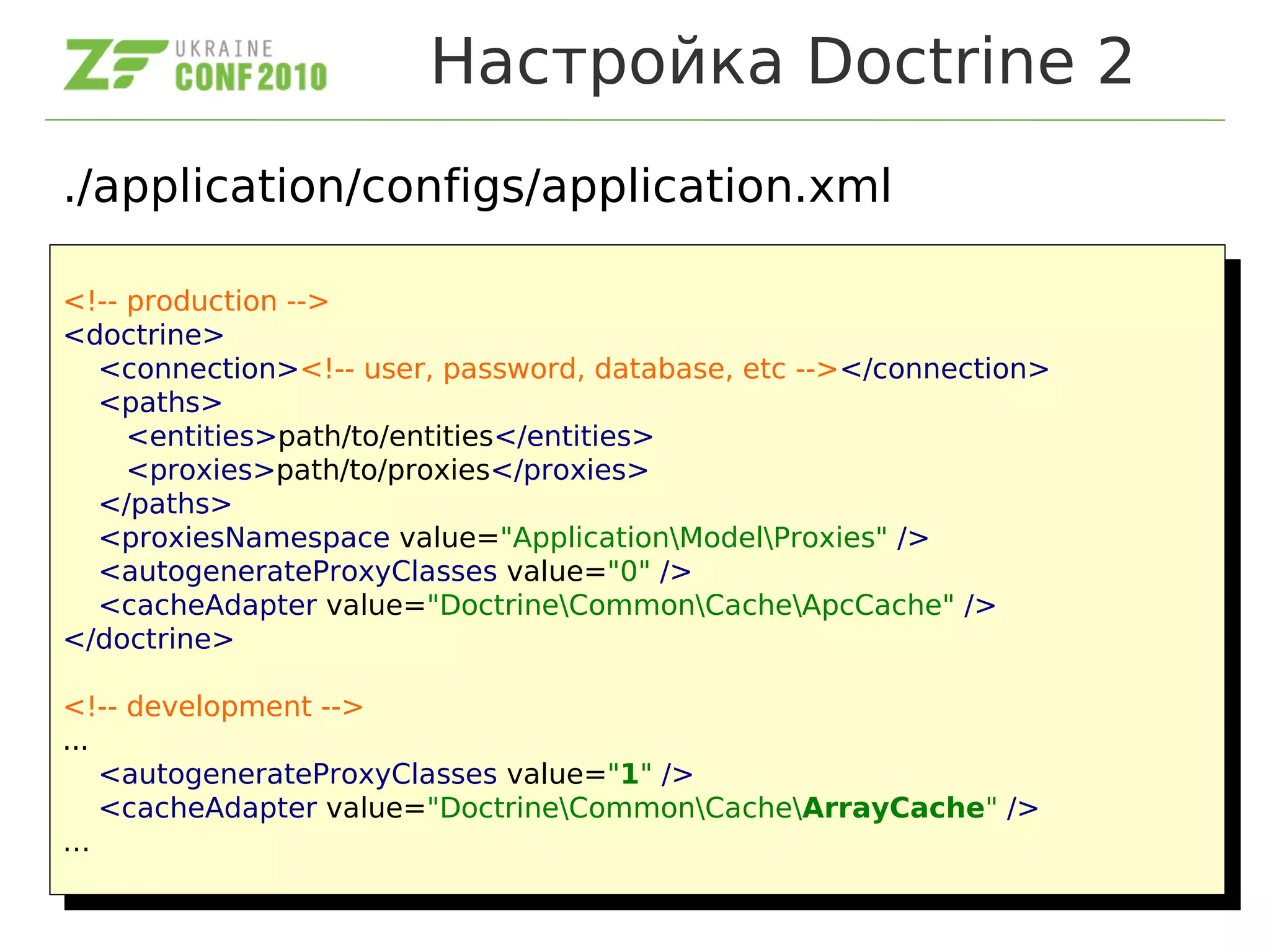The image size is (1270, 952).
Task: Click the 'path/to/proxies' value text
Action: (x=383, y=470)
